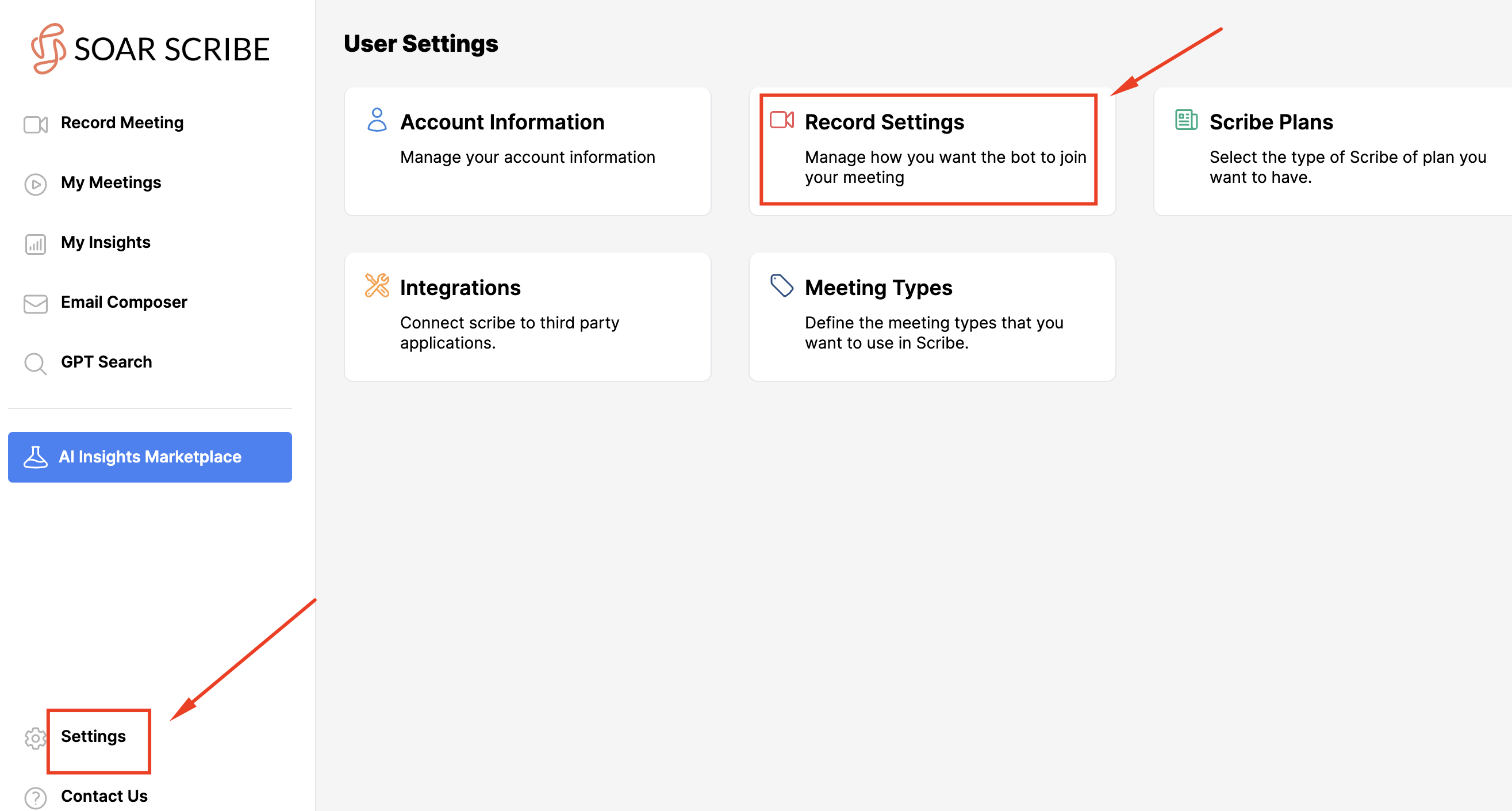
Task: Go to My Meetings in sidebar
Action: coord(111,183)
